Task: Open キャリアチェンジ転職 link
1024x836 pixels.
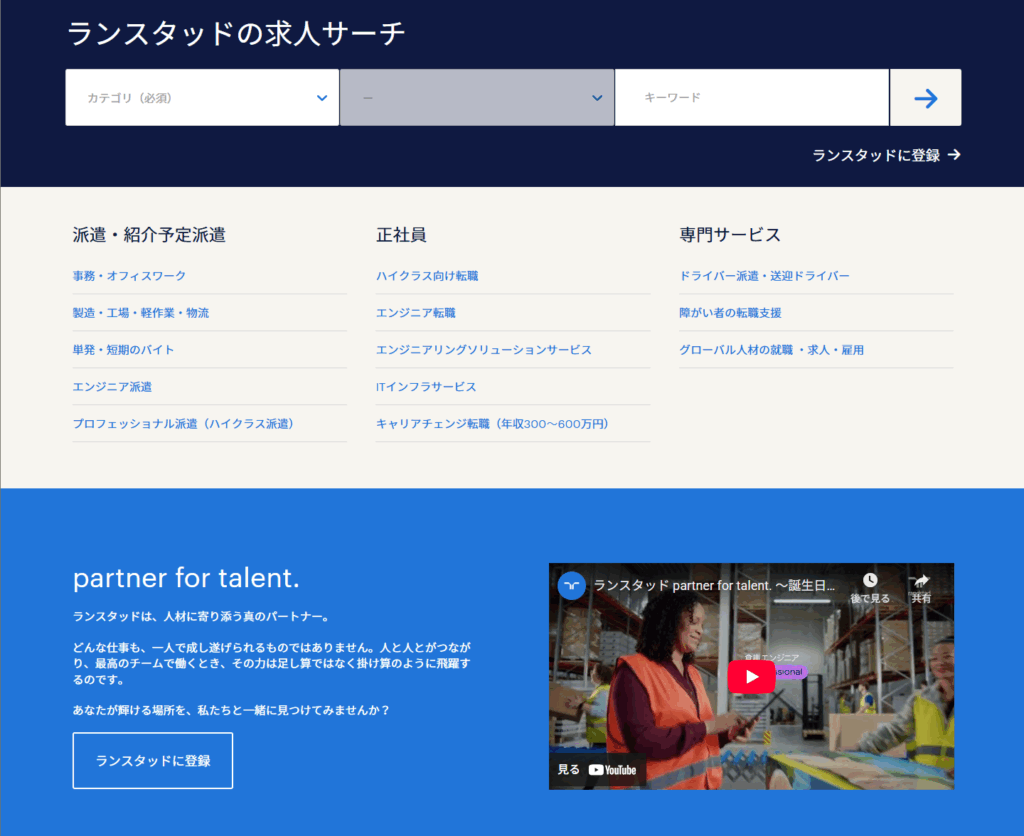Action: (492, 424)
